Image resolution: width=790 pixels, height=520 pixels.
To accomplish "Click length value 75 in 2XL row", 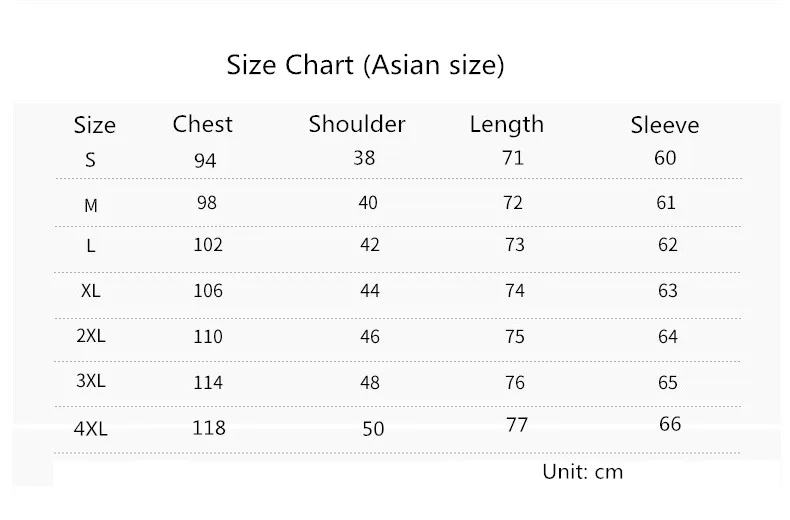I will [515, 337].
